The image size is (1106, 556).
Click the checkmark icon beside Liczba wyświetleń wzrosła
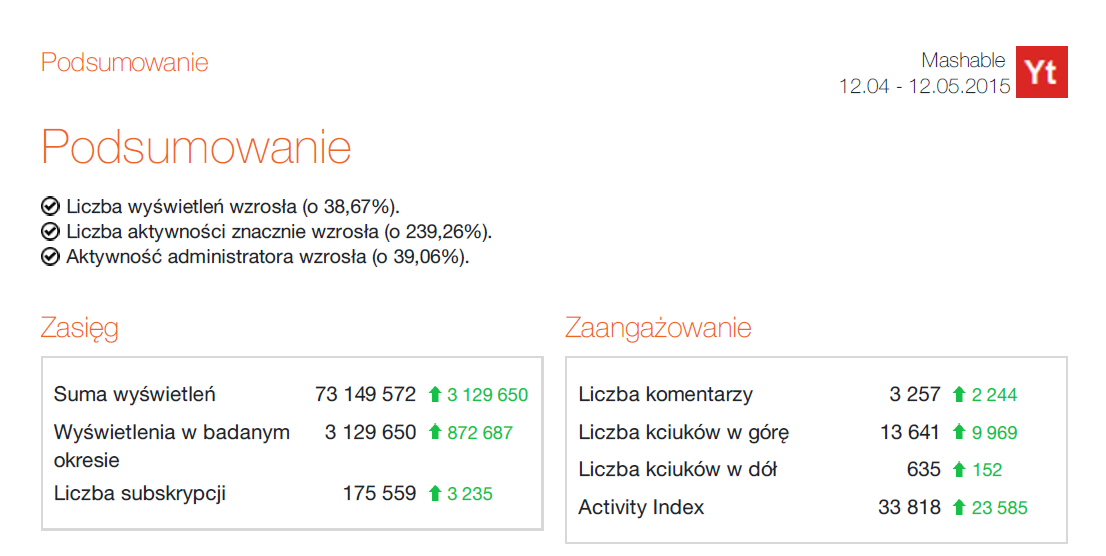pos(50,207)
